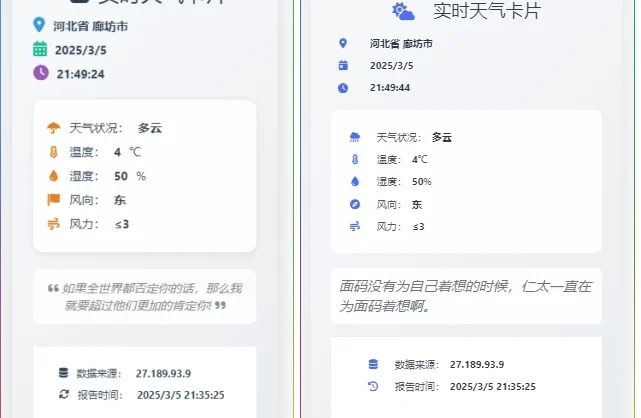This screenshot has height=418, width=641.
Task: Click the time 21:49:44
Action: click(390, 87)
